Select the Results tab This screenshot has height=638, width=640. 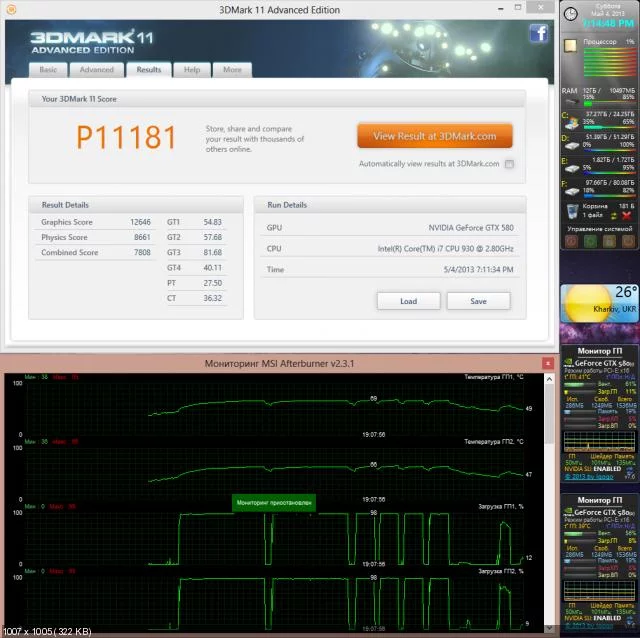click(149, 70)
